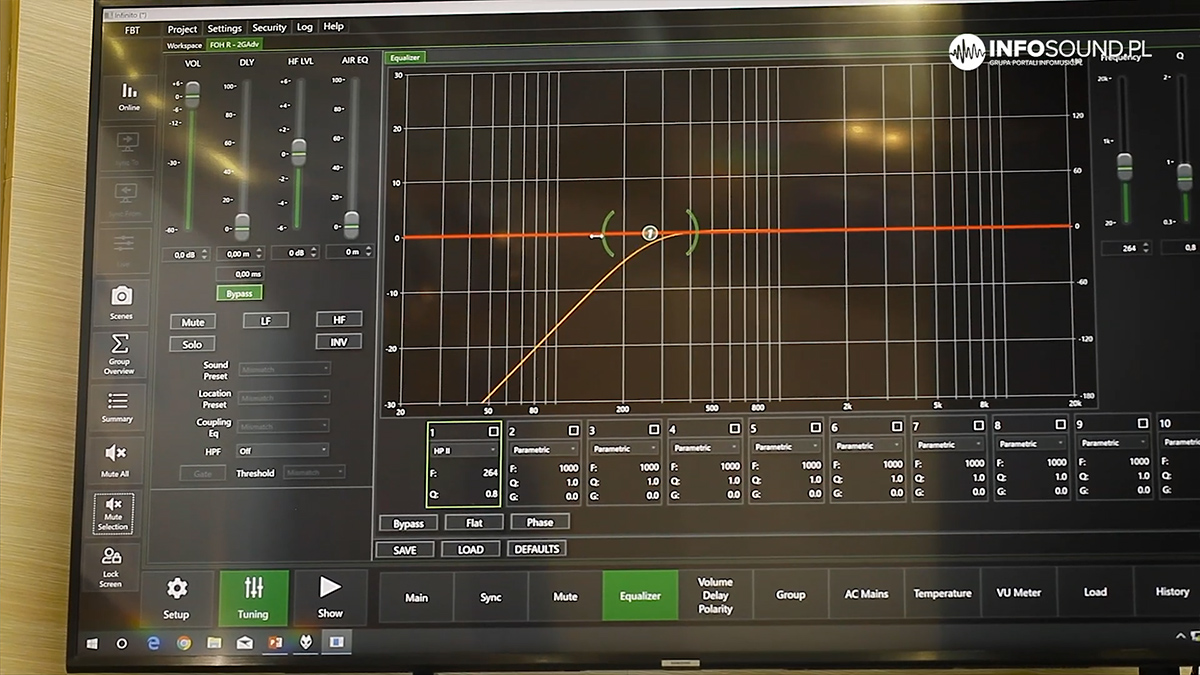1200x675 pixels.
Task: Click the DEFAULTS button
Action: point(537,548)
